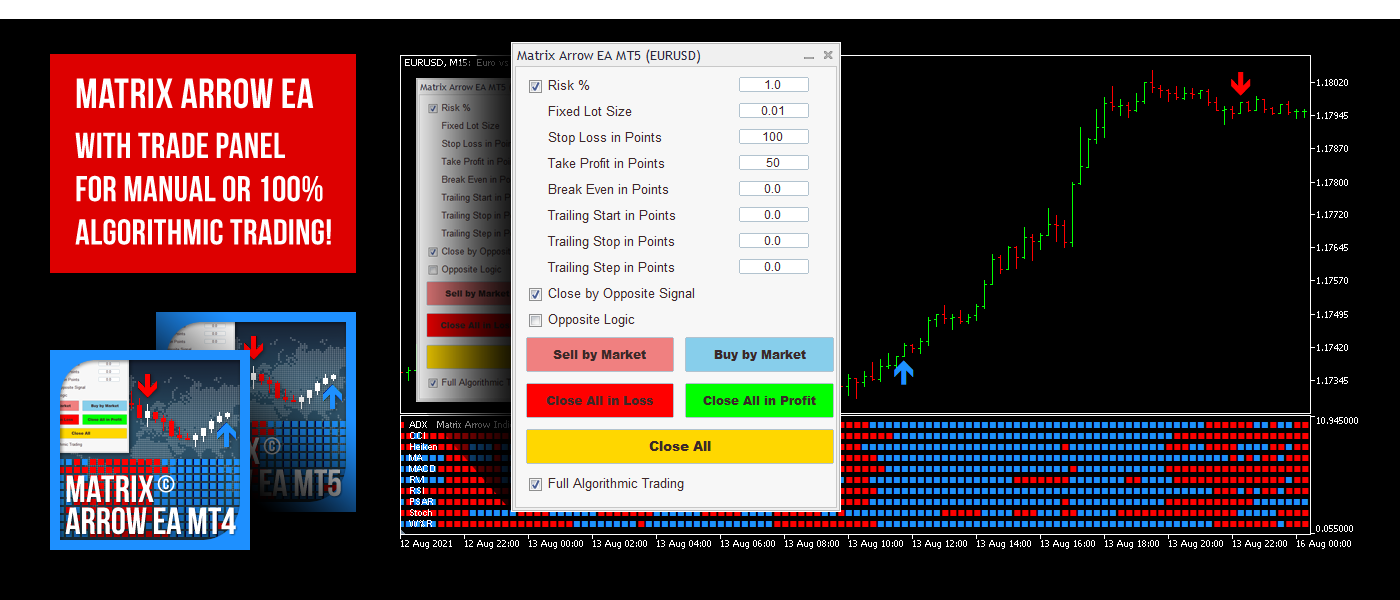Open the Matrix Arrow EA MT4 logo
Screen dimensions: 1400x600
pos(150,450)
